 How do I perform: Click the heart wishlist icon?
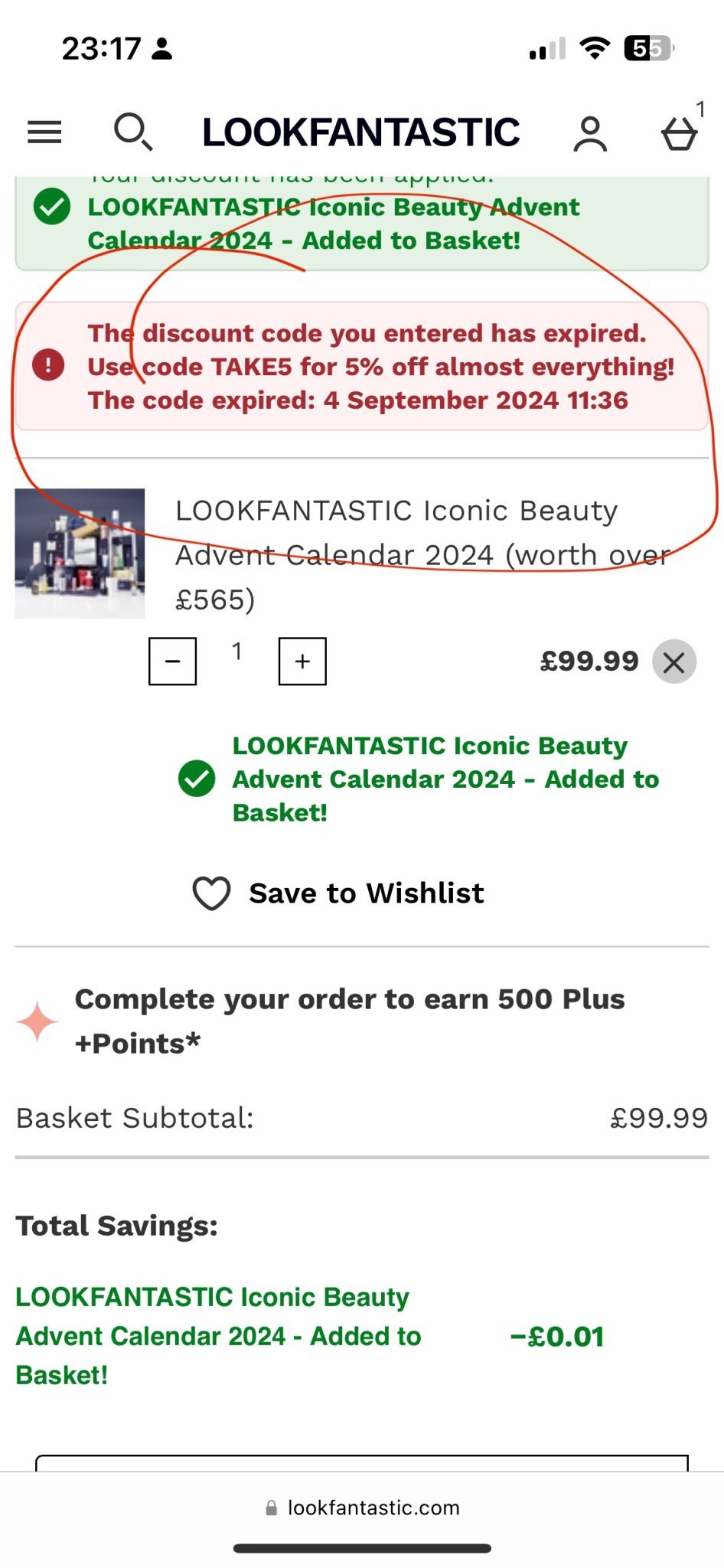211,893
